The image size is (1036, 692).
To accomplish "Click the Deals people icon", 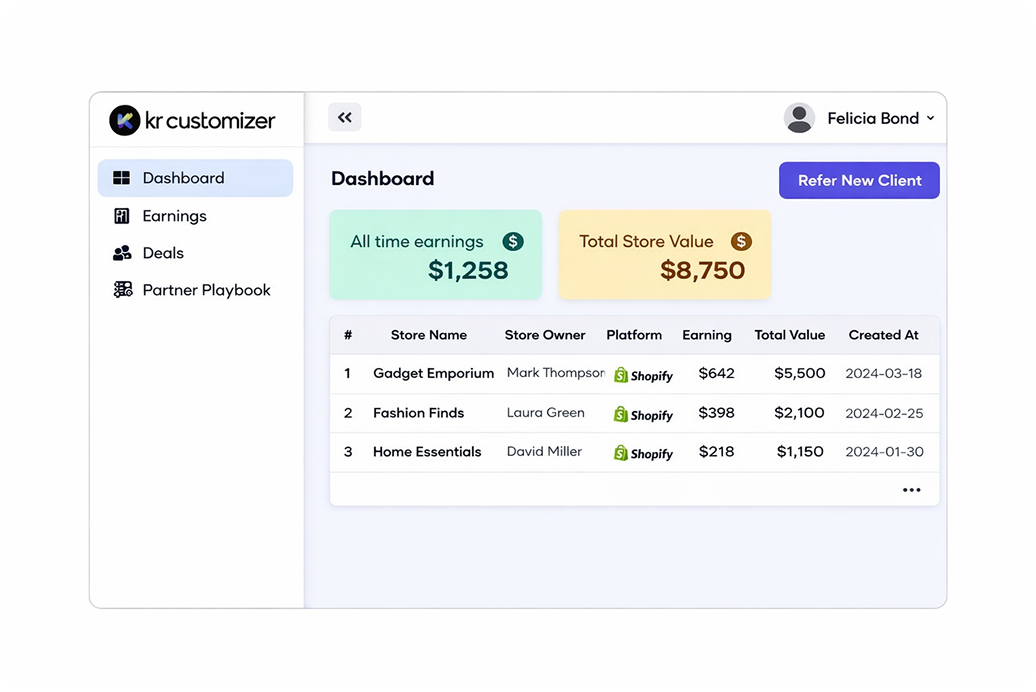I will click(120, 252).
